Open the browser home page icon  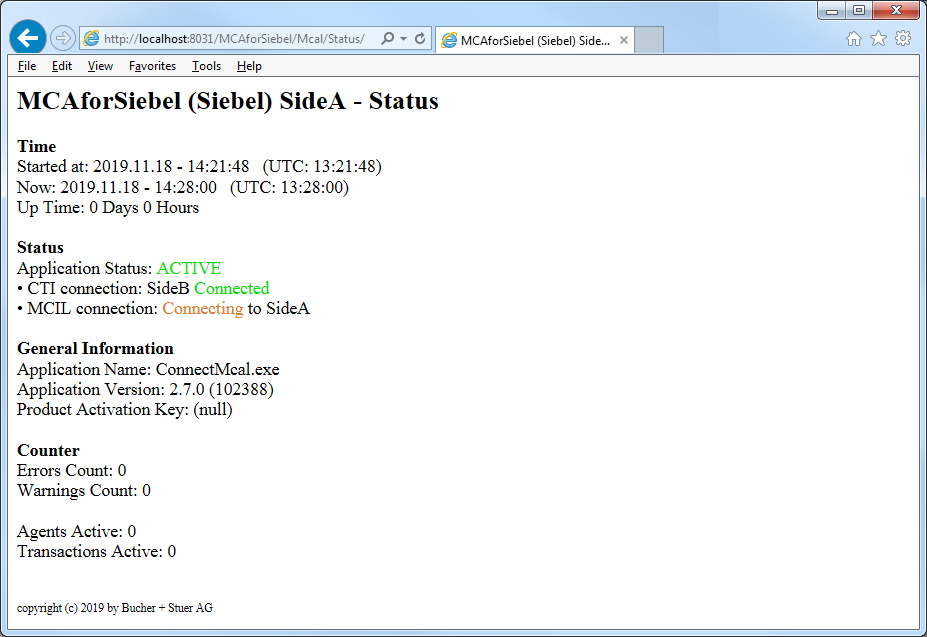point(855,37)
